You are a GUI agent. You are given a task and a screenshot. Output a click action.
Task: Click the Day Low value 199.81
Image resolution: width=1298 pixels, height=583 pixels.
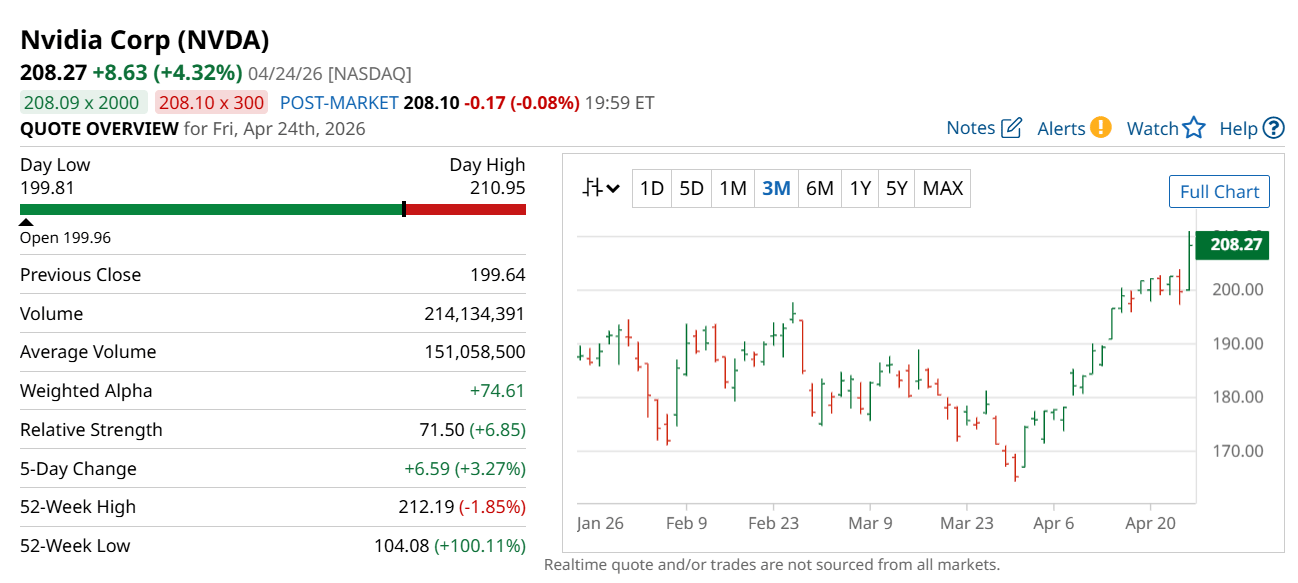[47, 187]
